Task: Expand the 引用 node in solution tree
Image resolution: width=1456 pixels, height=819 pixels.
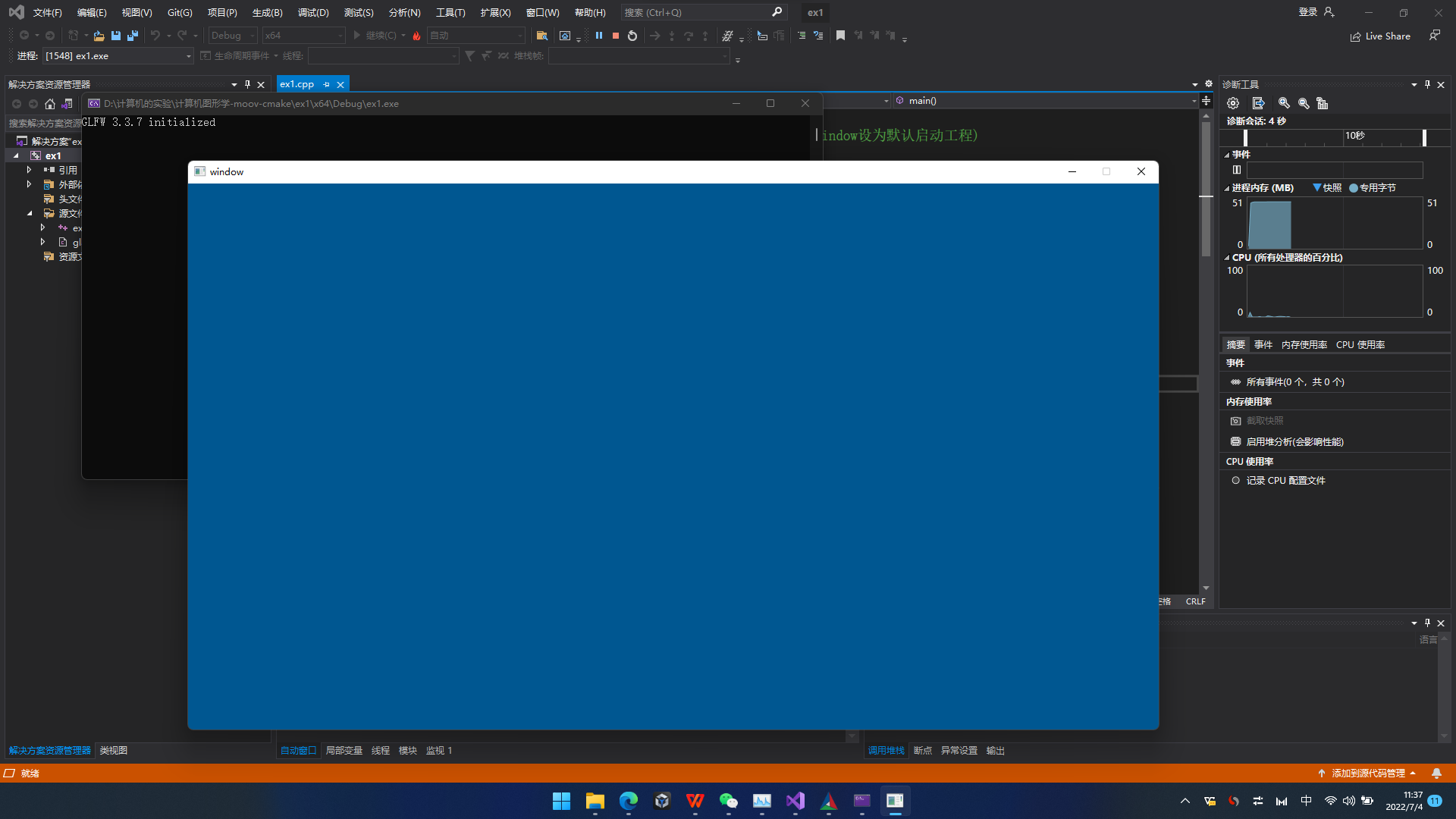Action: click(x=29, y=170)
